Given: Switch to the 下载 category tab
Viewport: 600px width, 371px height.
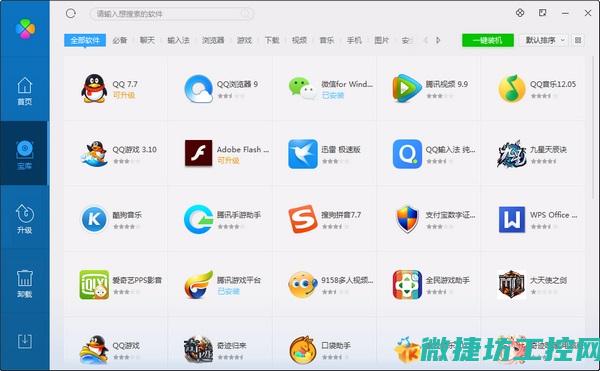Looking at the screenshot, I should pos(272,40).
